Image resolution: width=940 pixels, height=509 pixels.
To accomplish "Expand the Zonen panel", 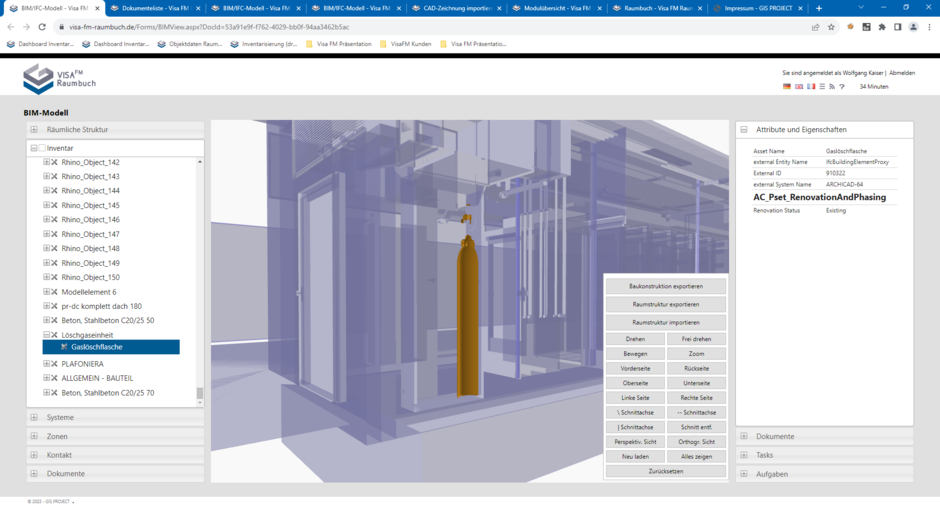I will tap(34, 436).
